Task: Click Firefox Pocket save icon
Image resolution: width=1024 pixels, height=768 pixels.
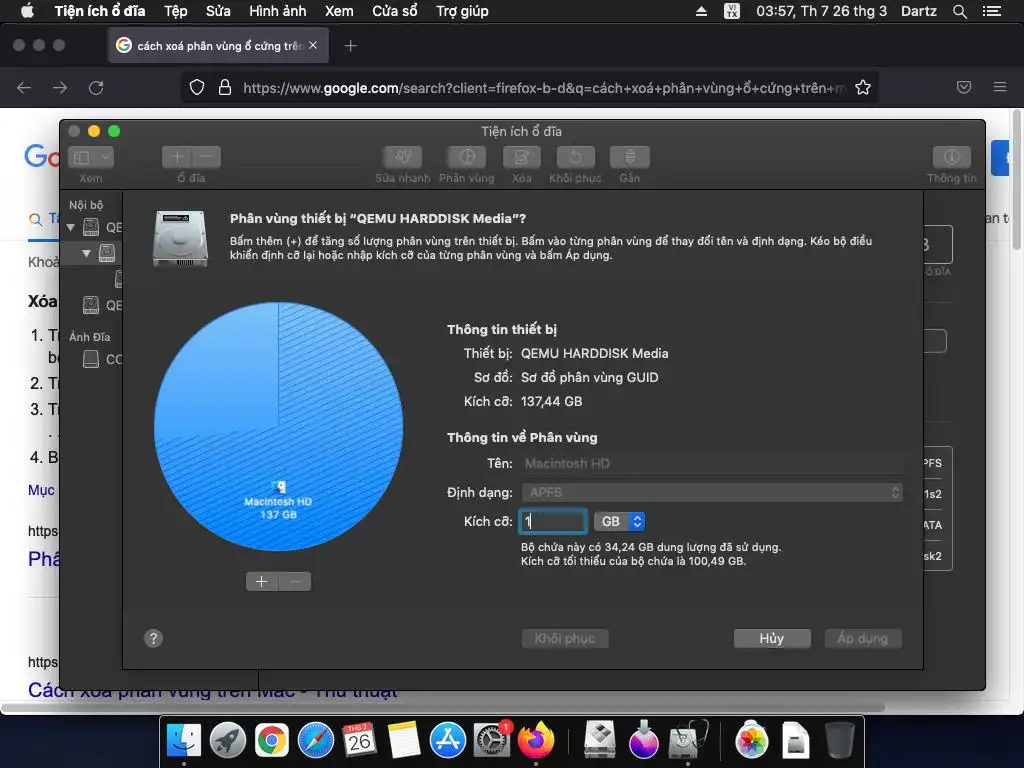Action: point(964,88)
